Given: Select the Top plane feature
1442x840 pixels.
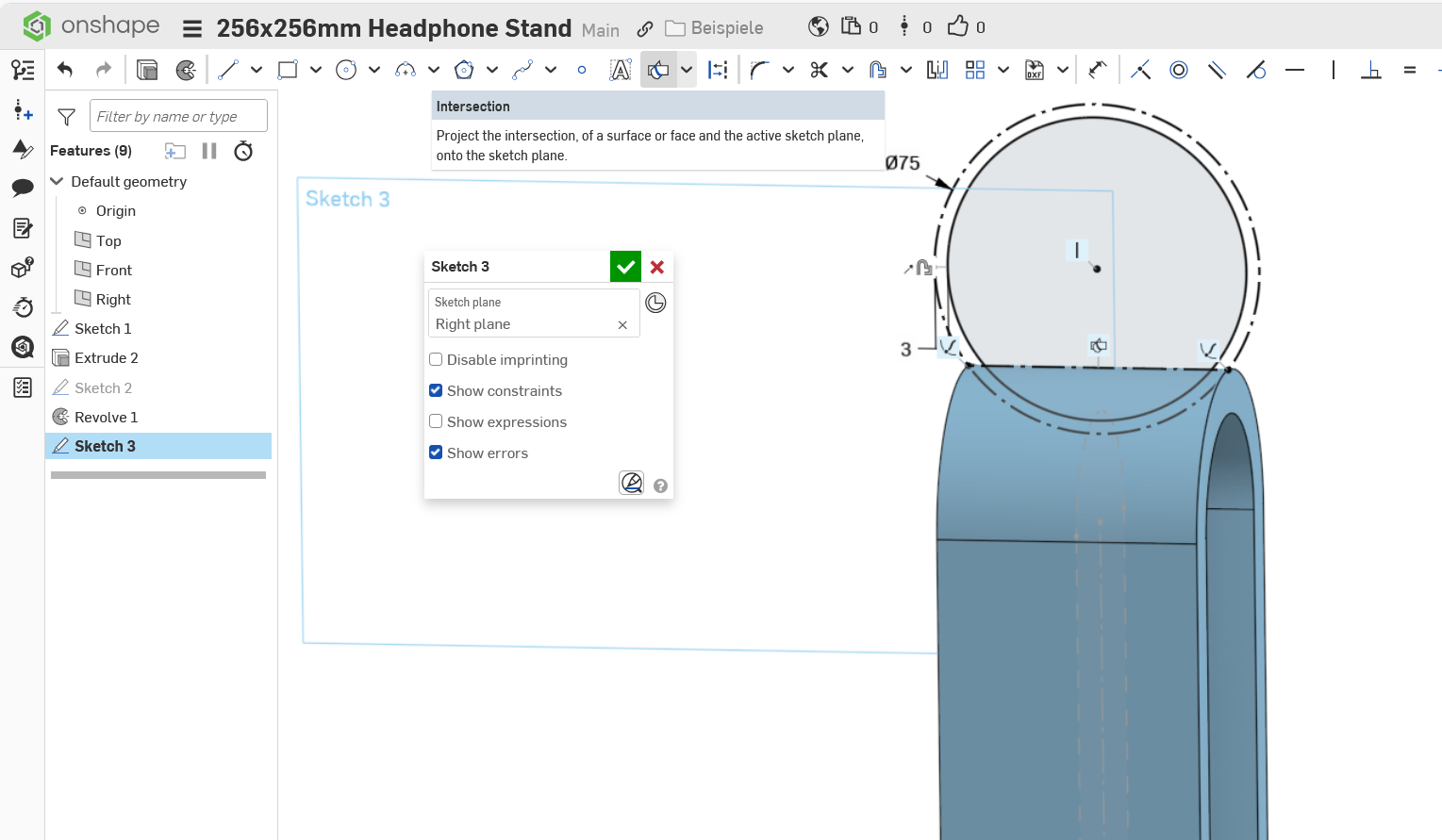Looking at the screenshot, I should 108,240.
